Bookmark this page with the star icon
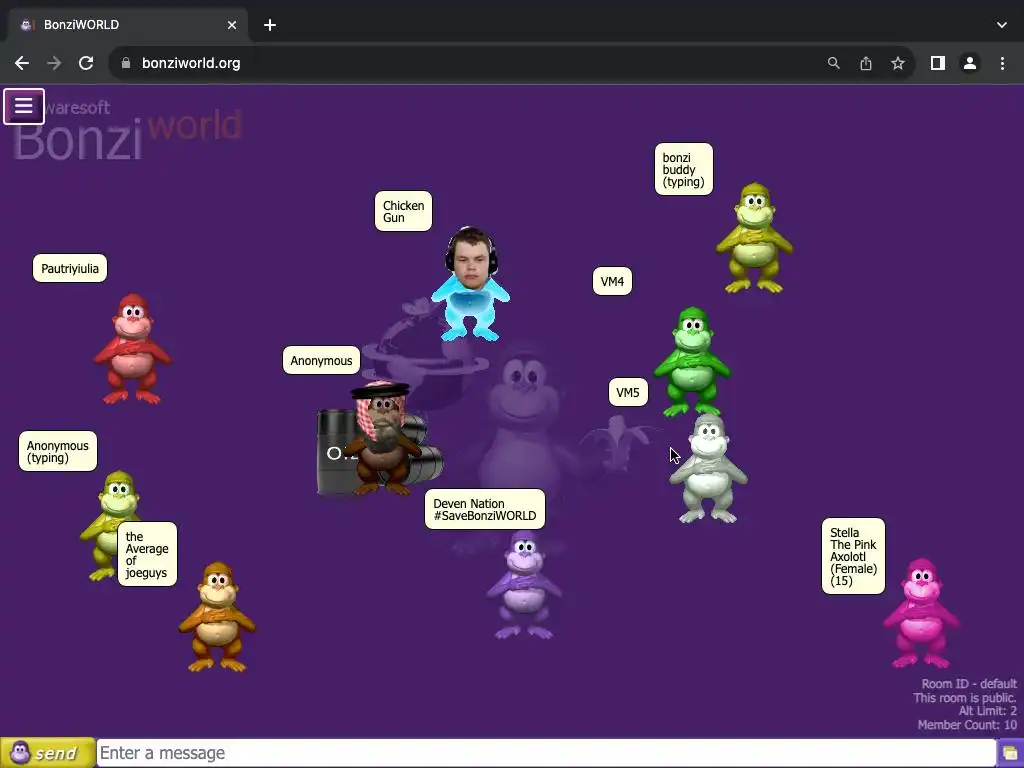This screenshot has height=768, width=1024. pos(898,63)
